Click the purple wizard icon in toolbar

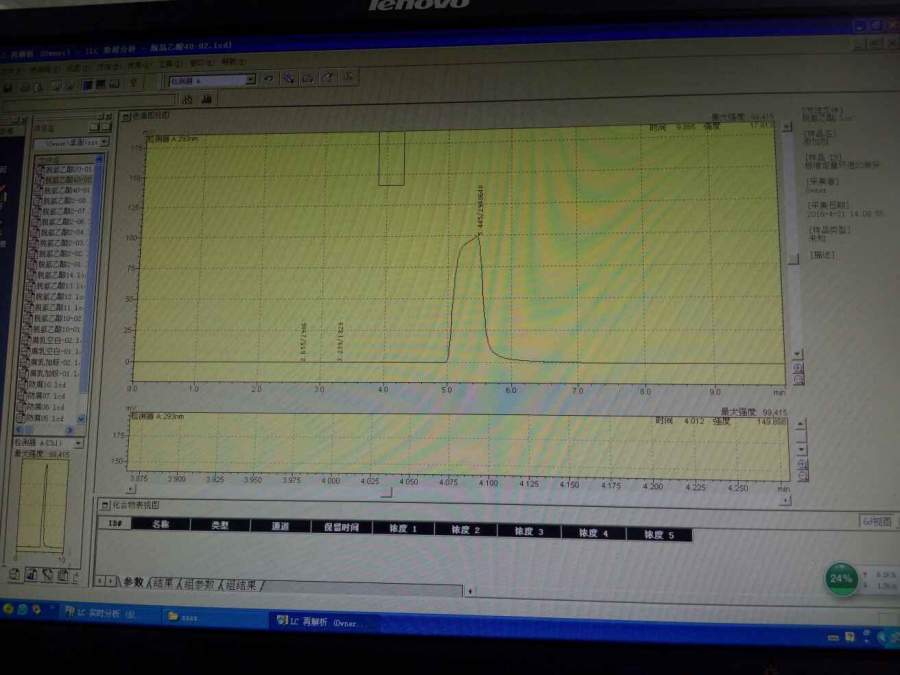tap(289, 78)
